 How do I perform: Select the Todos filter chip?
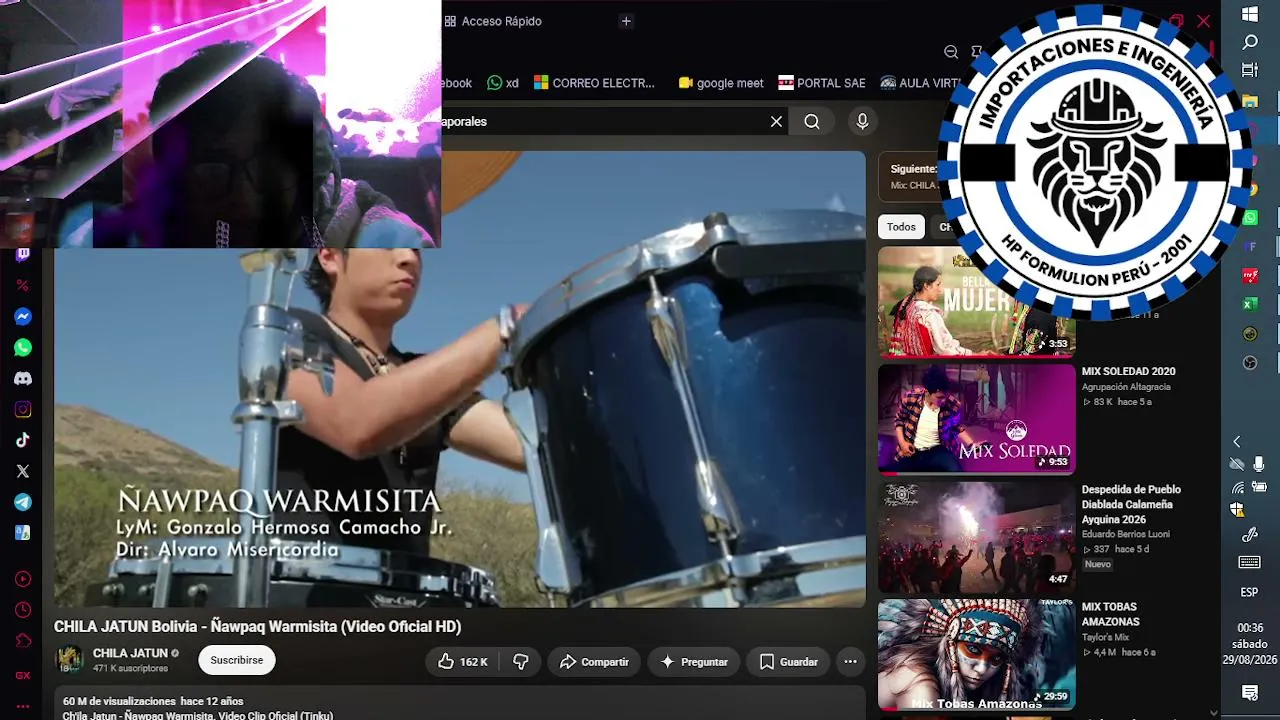point(901,227)
